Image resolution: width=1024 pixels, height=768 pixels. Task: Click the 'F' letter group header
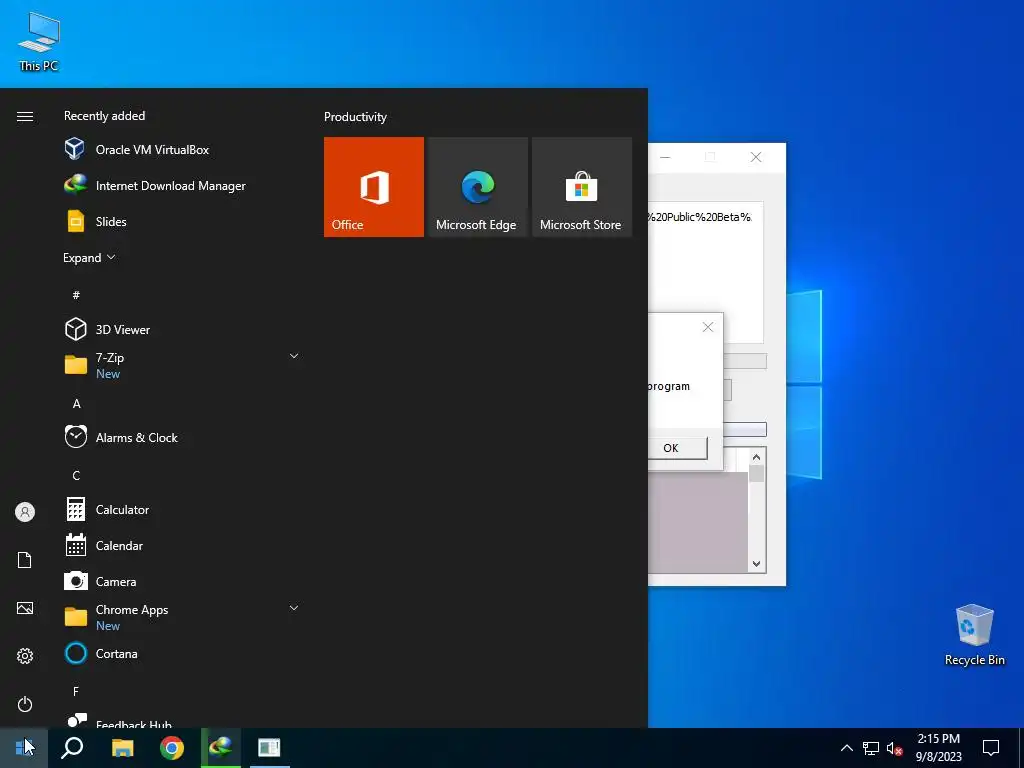(x=76, y=691)
